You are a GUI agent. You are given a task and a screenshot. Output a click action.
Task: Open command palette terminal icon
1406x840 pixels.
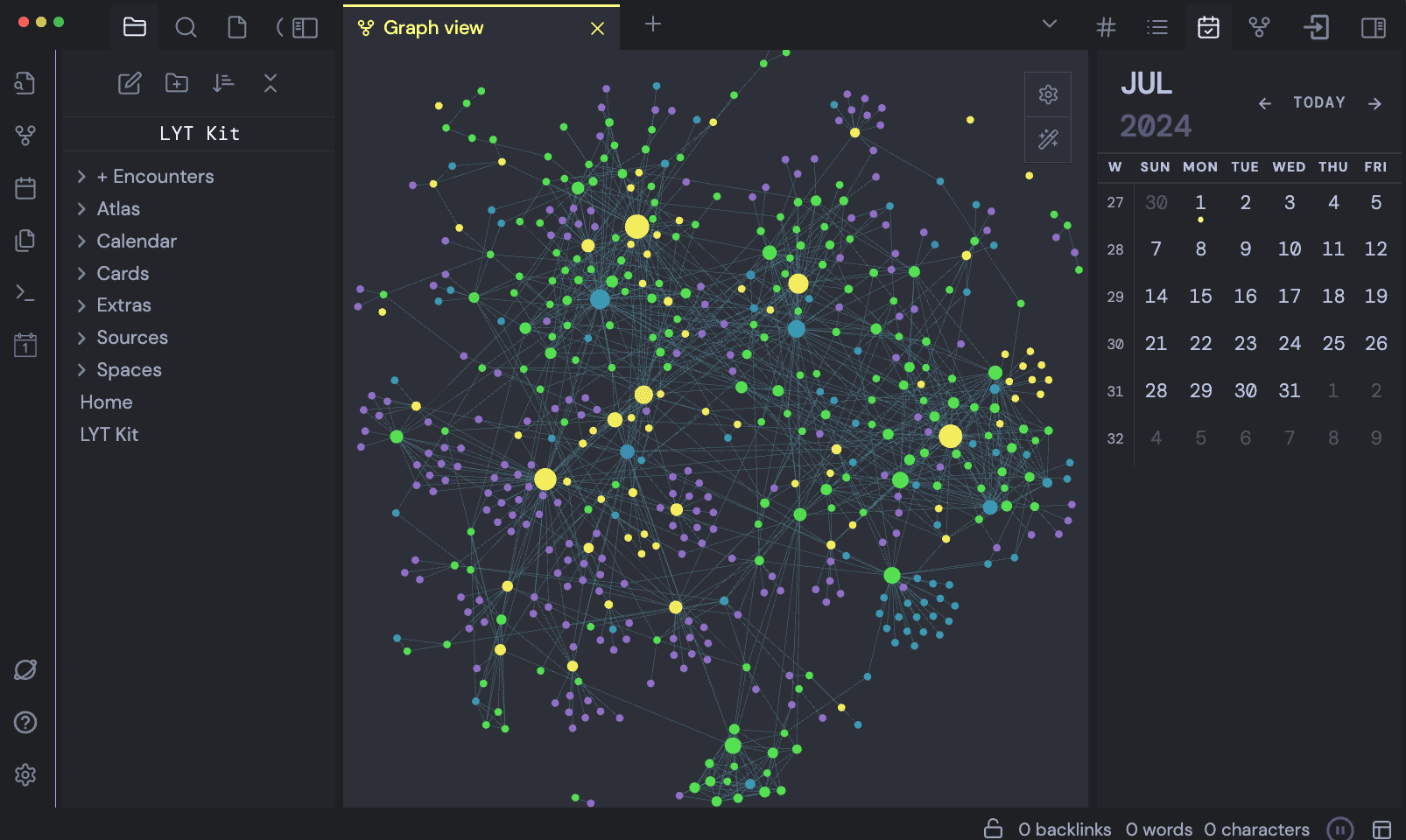point(25,293)
